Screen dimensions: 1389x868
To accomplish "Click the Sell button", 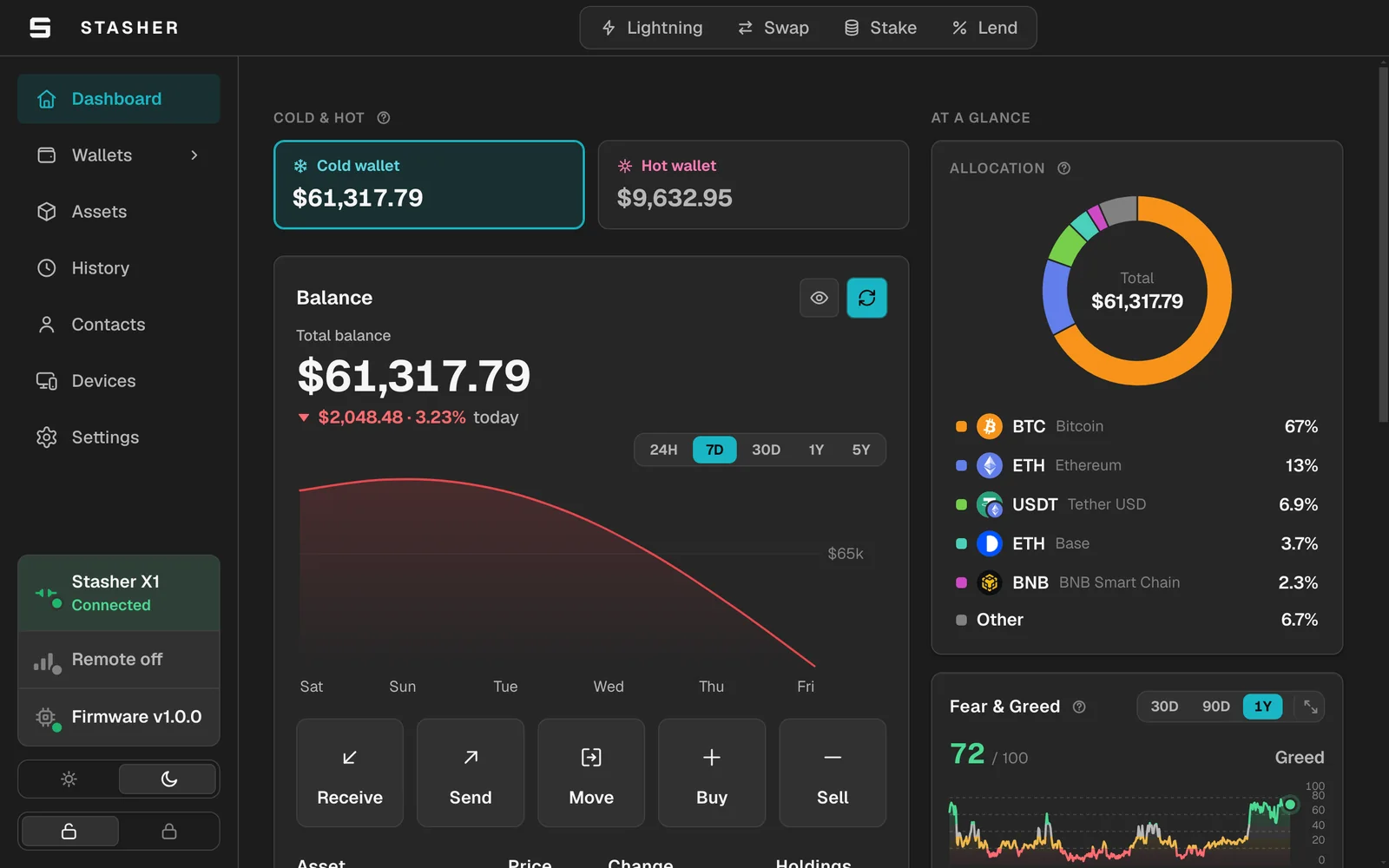I will [x=833, y=773].
